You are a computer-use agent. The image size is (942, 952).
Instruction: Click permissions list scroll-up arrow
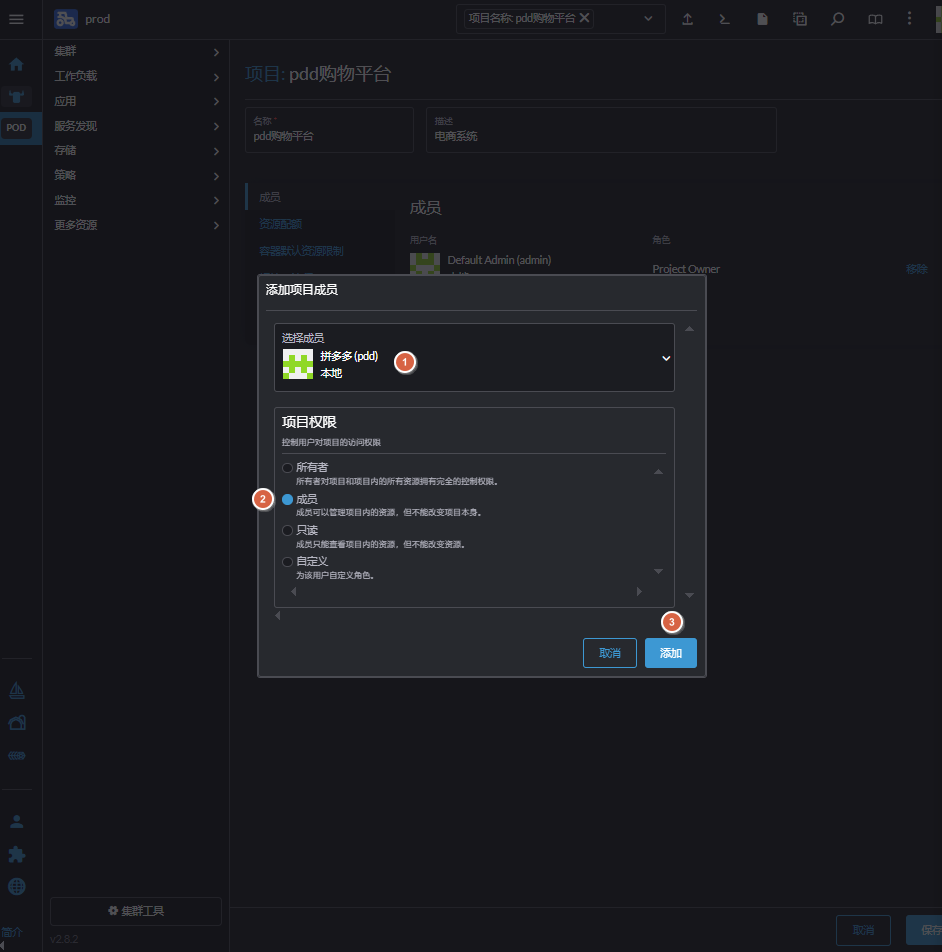coord(659,472)
